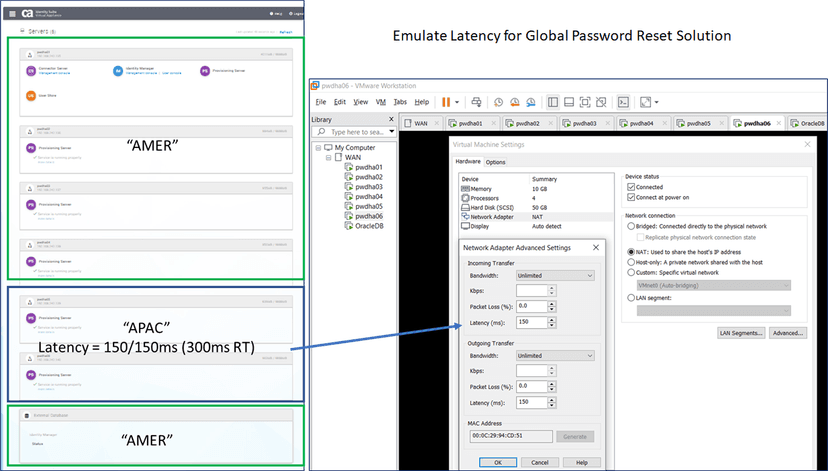Image resolution: width=828 pixels, height=471 pixels.
Task: Click the LAN Segments button
Action: coord(741,333)
